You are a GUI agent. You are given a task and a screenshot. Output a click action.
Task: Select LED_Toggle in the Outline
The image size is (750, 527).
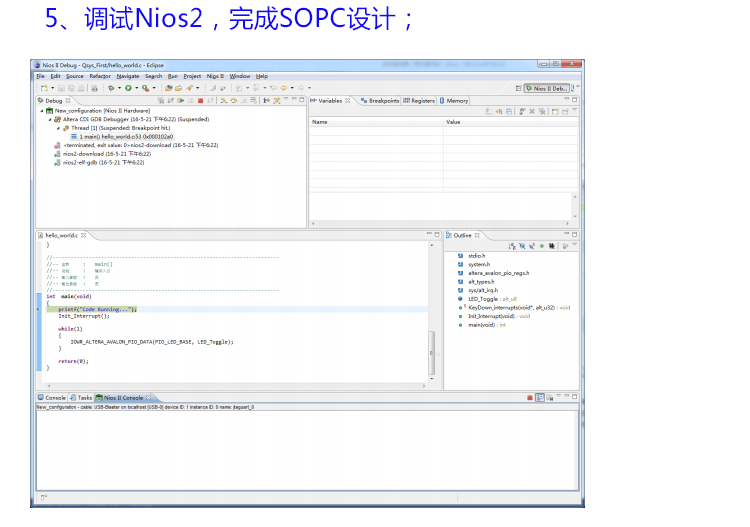tap(488, 299)
